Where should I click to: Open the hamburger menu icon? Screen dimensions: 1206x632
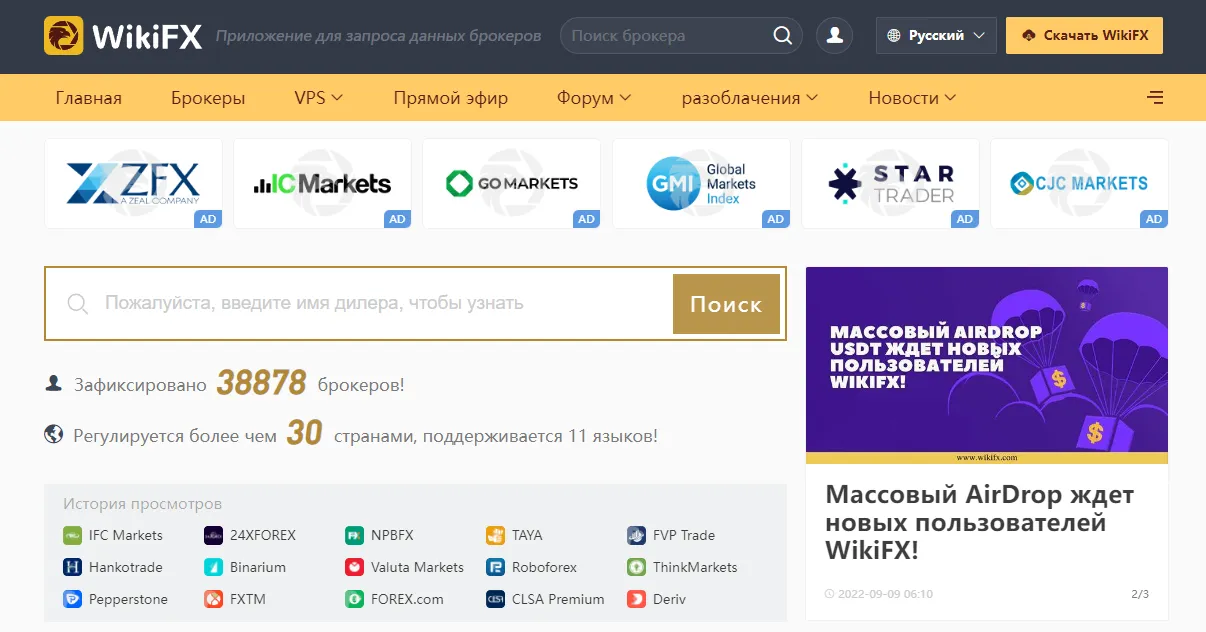click(x=1155, y=98)
